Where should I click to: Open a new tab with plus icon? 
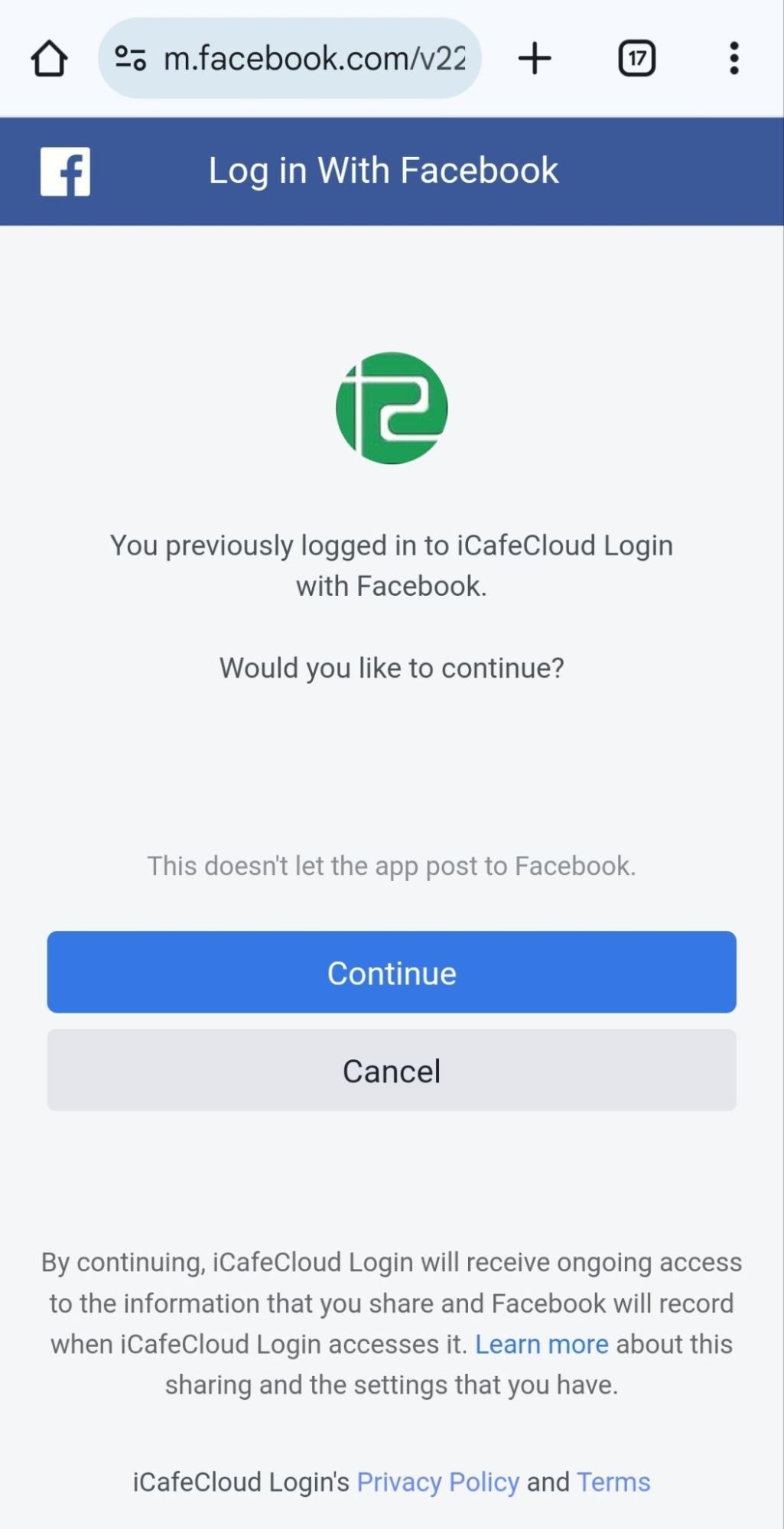tap(535, 59)
